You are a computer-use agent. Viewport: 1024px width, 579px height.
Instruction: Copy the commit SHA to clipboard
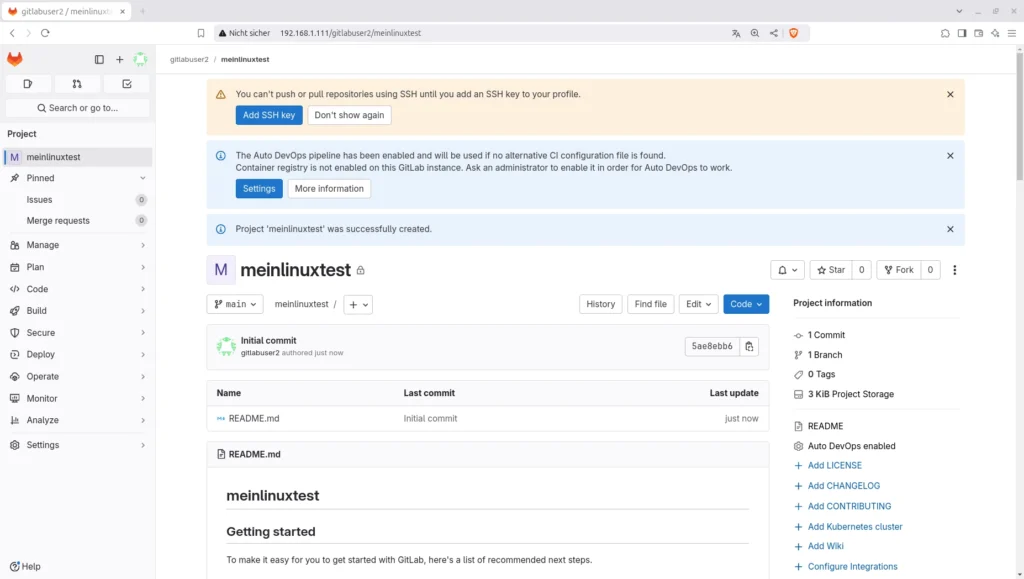coord(750,347)
